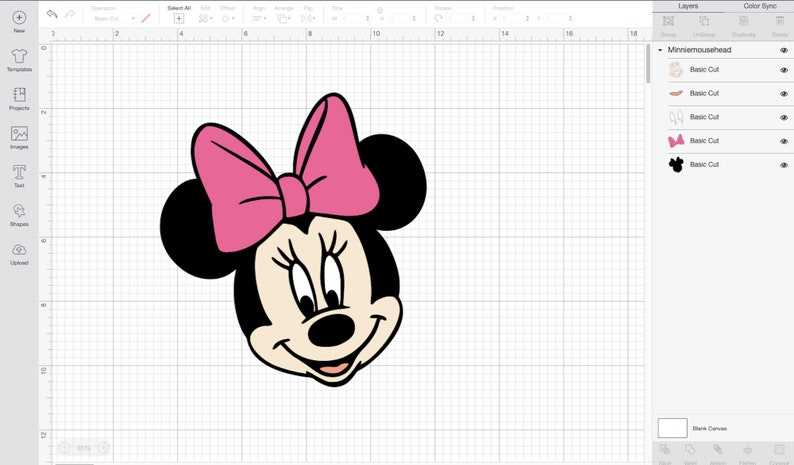Open the Arrange dropdown
Viewport: 794px width, 465px height.
coord(284,19)
